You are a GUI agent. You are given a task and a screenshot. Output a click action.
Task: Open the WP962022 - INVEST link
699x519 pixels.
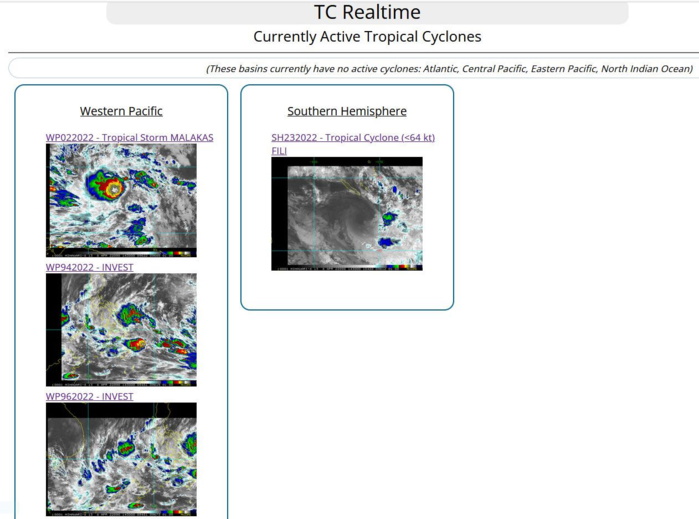coord(89,396)
